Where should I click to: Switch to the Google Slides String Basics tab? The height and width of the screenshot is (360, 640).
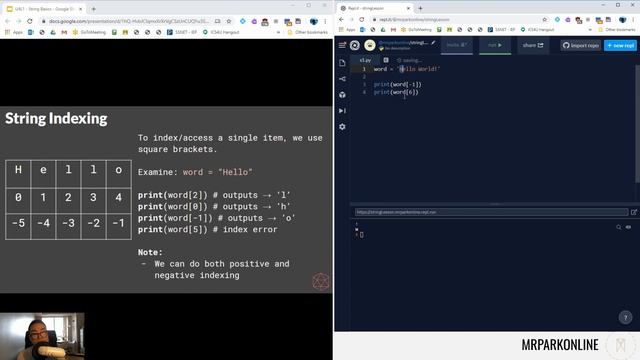[44, 9]
